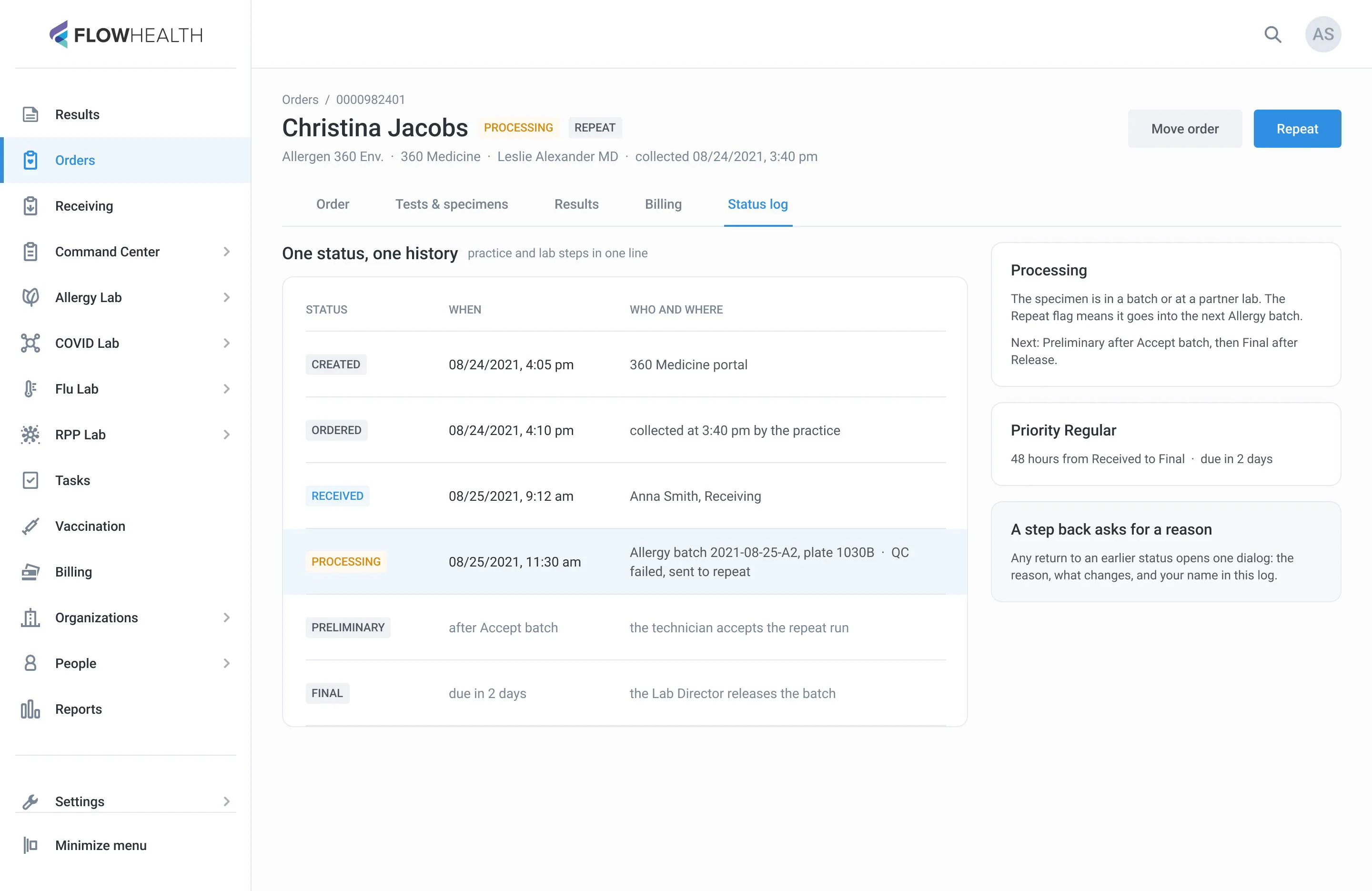
Task: Expand the Organizations chevron
Action: point(227,618)
